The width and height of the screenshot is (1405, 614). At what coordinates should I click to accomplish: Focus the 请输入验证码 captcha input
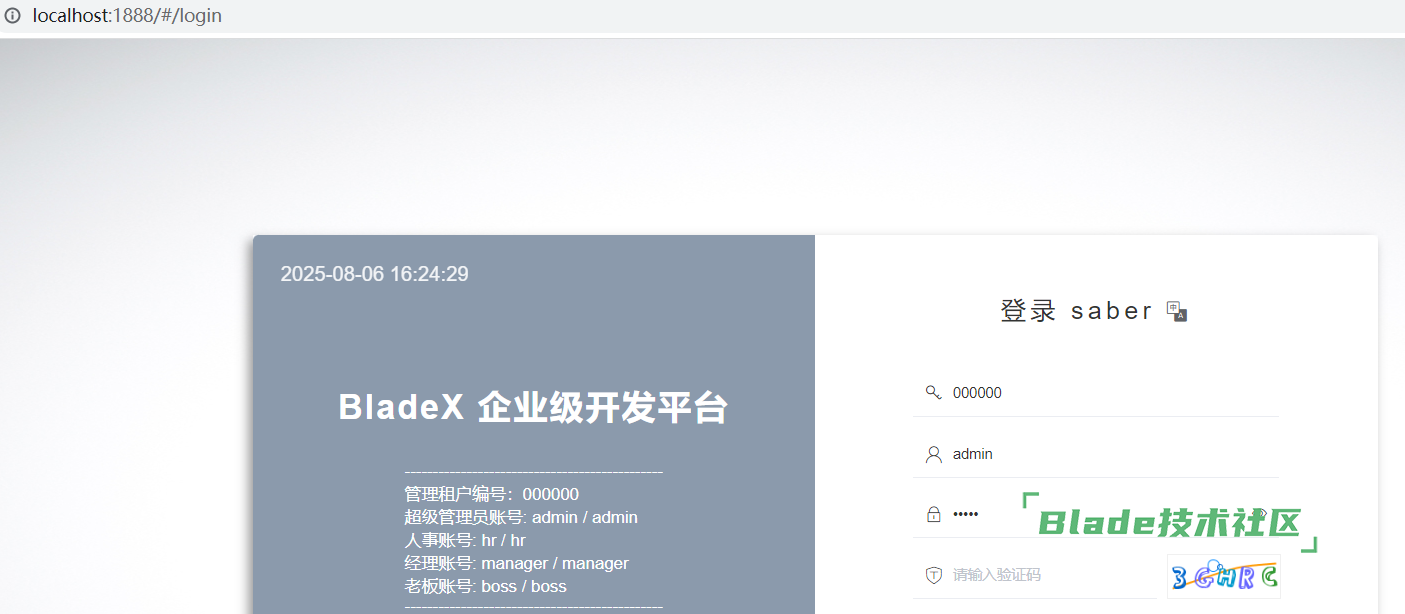coord(1035,575)
